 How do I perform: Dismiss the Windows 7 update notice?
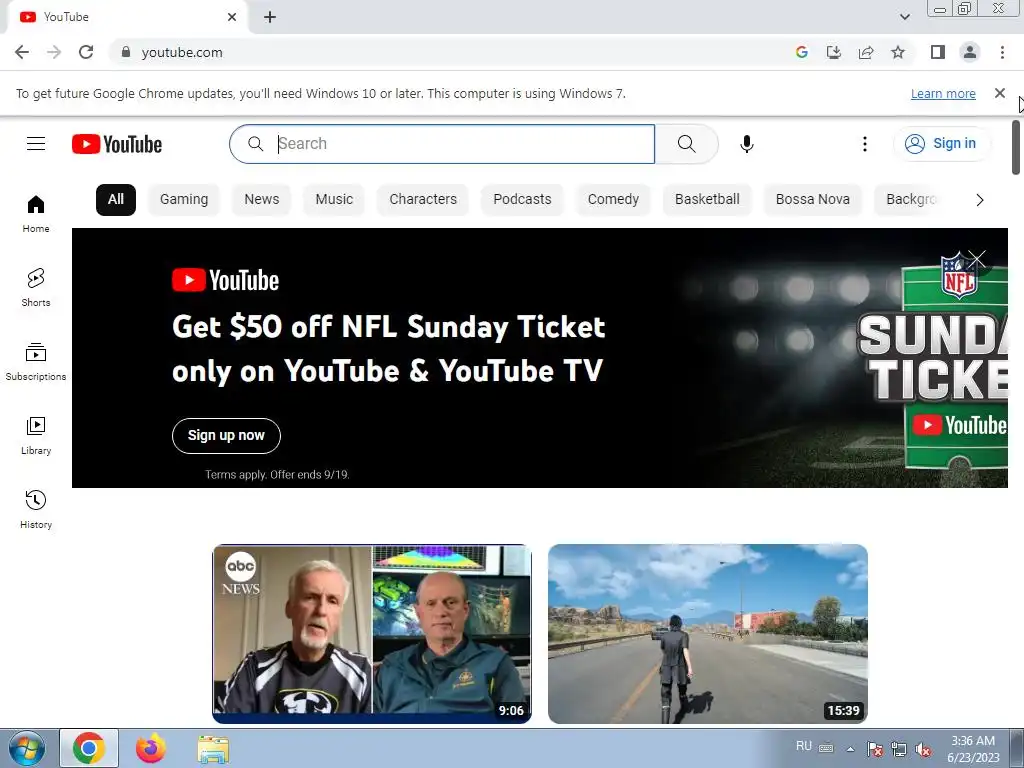coord(999,93)
